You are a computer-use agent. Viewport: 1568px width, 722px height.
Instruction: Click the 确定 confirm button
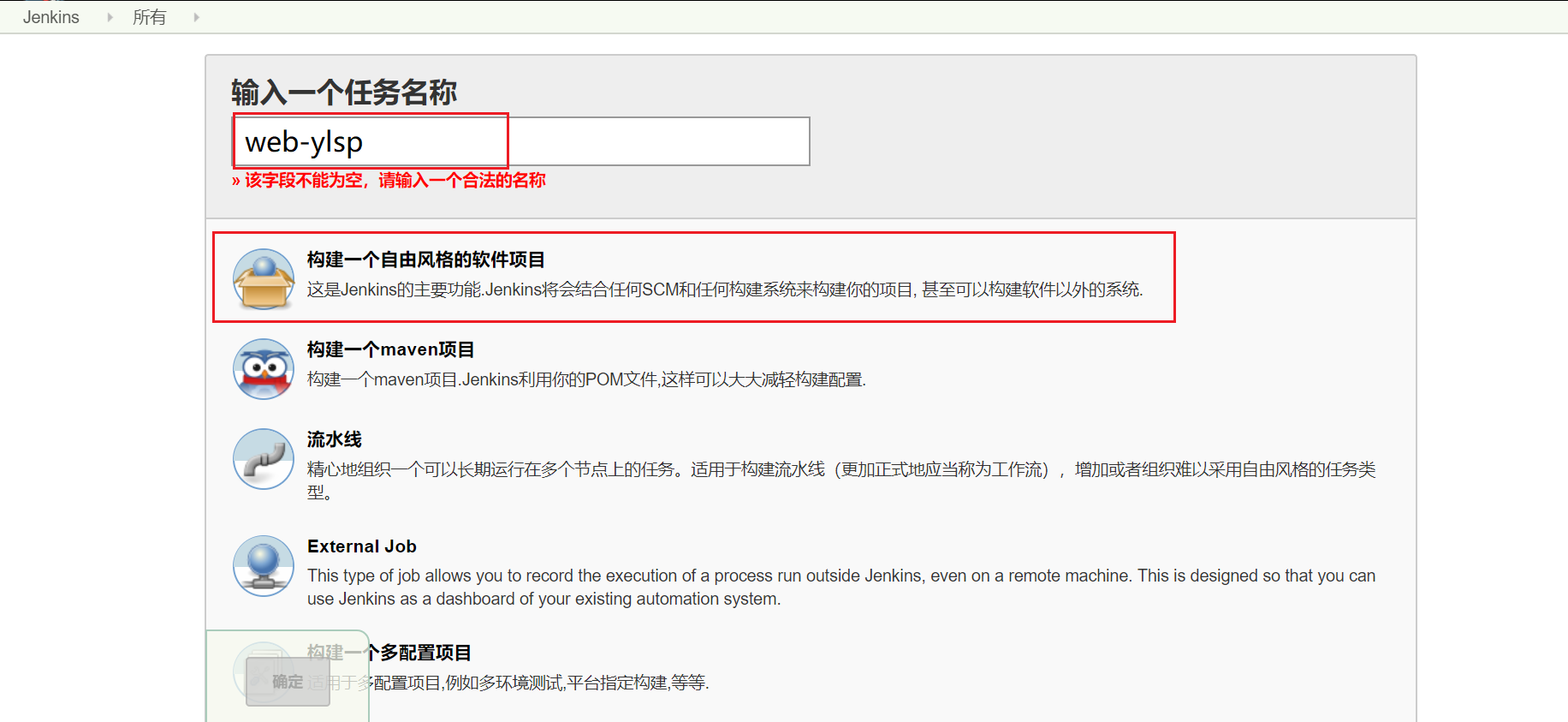288,682
